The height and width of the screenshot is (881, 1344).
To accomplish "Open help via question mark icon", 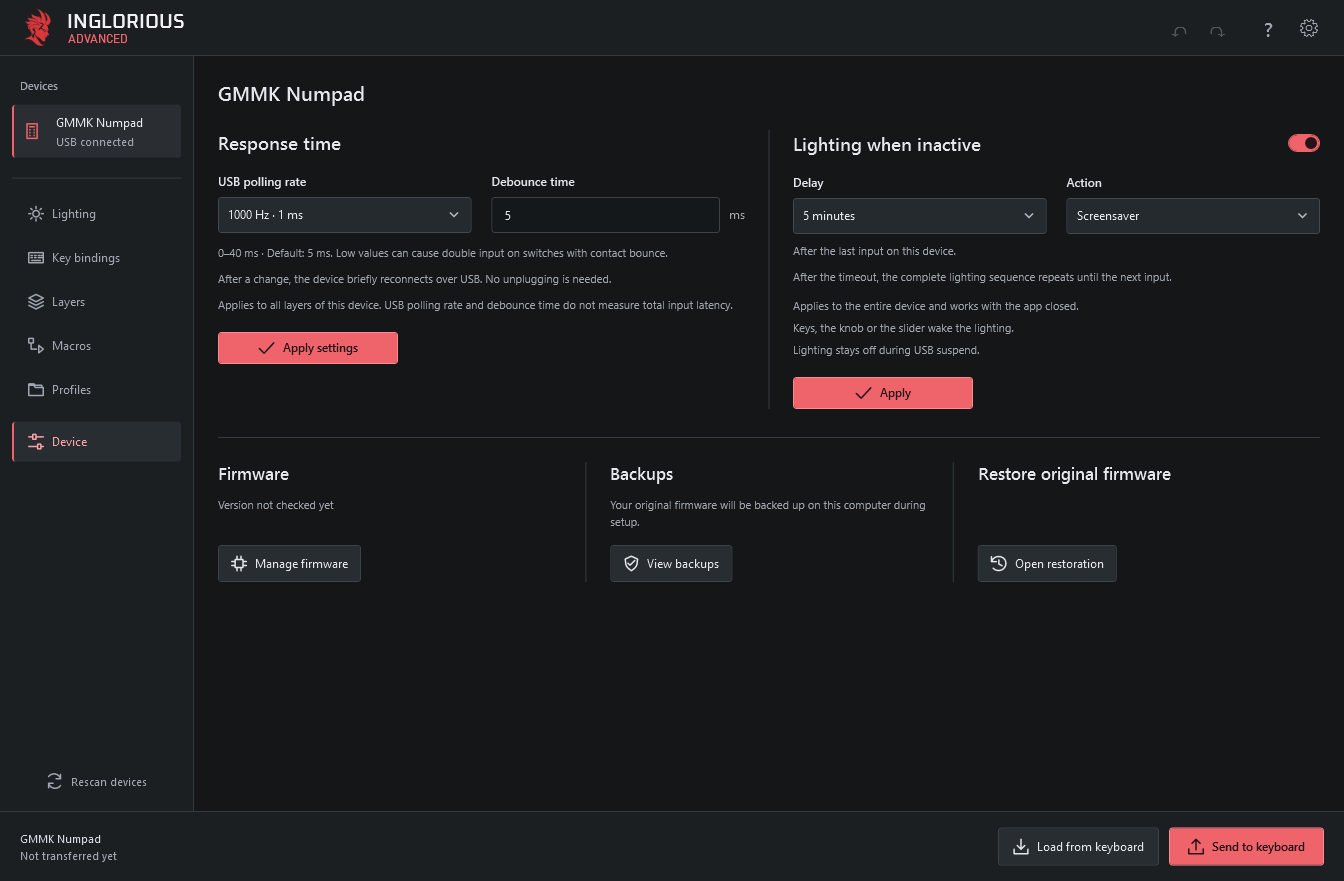I will point(1268,29).
